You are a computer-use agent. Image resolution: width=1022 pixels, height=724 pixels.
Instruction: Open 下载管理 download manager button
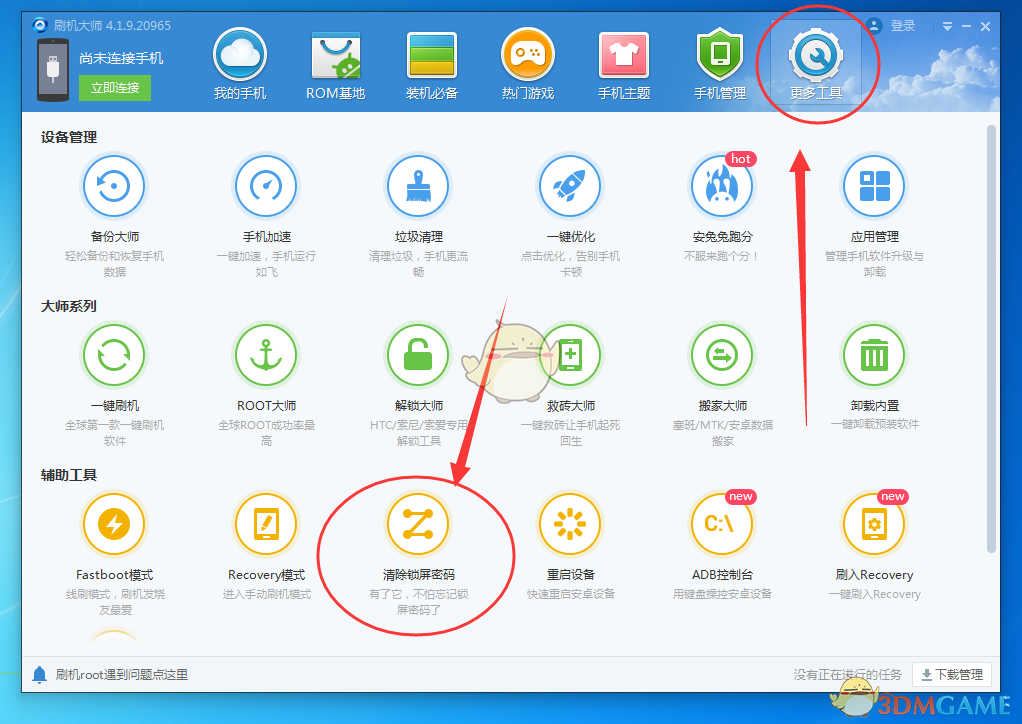952,674
